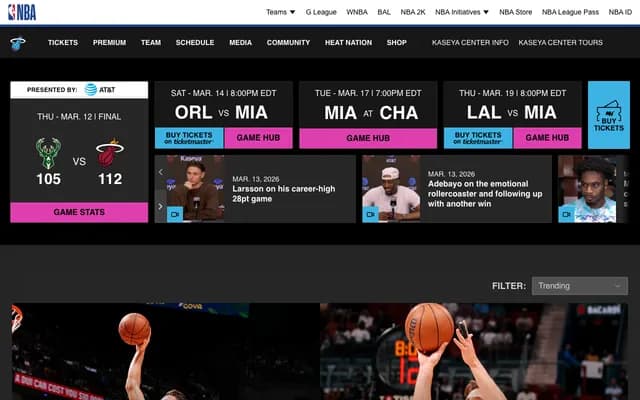Image resolution: width=640 pixels, height=400 pixels.
Task: Open Game Hub for ORL vs MIA
Action: click(x=258, y=138)
